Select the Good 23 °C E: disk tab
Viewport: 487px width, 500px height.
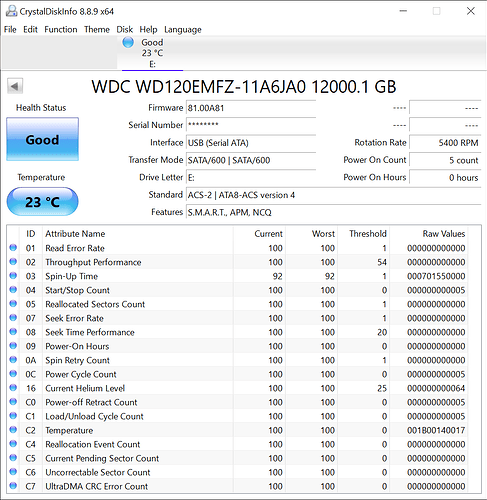[x=152, y=53]
